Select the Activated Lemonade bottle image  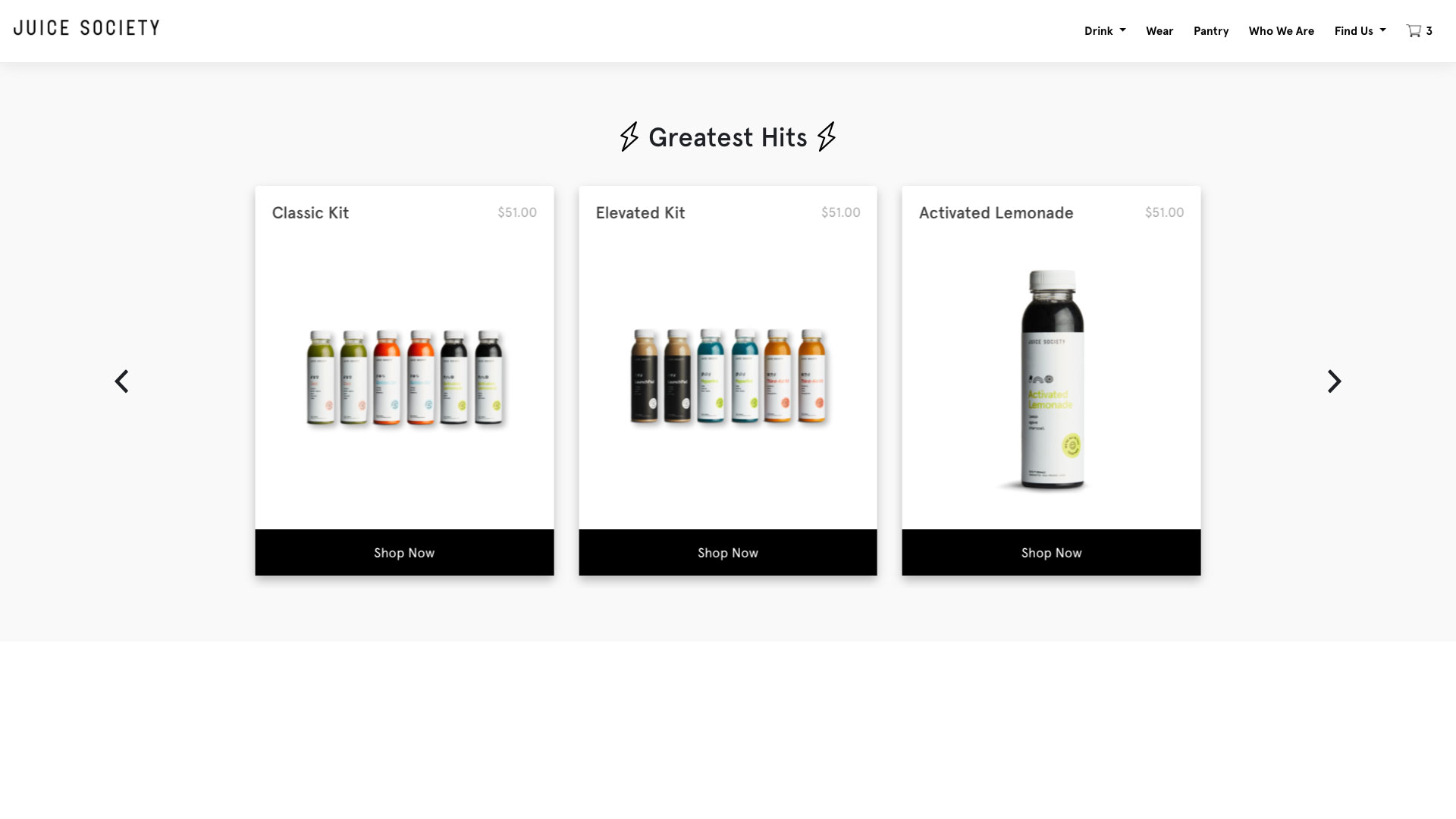click(x=1052, y=380)
